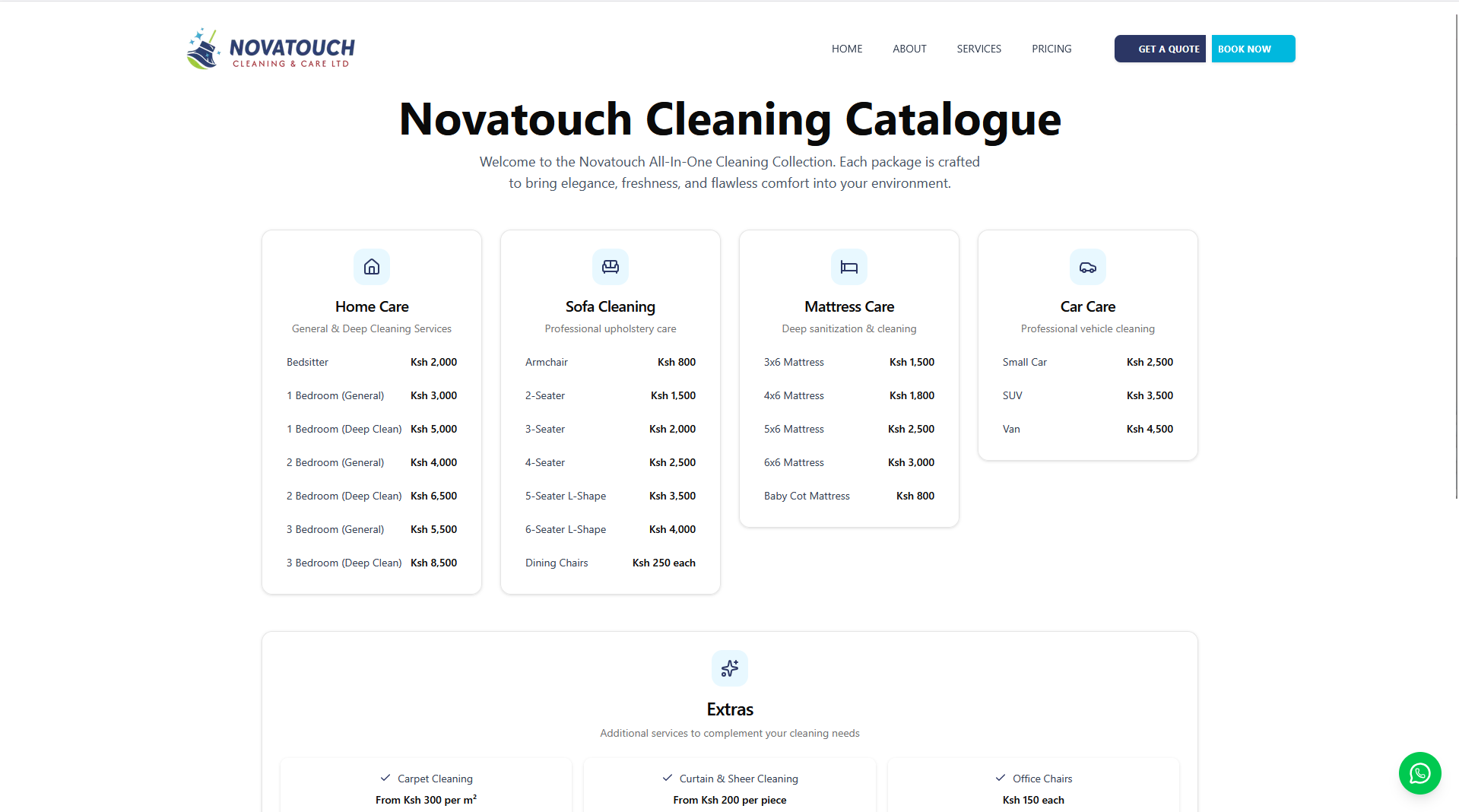Viewport: 1459px width, 812px height.
Task: Open the PRICING menu item
Action: click(1051, 49)
